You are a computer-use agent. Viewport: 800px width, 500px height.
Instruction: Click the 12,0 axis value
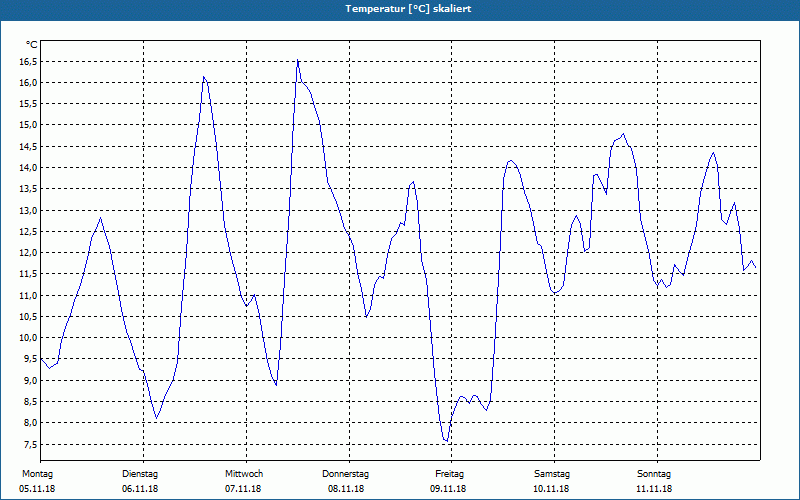(x=28, y=253)
